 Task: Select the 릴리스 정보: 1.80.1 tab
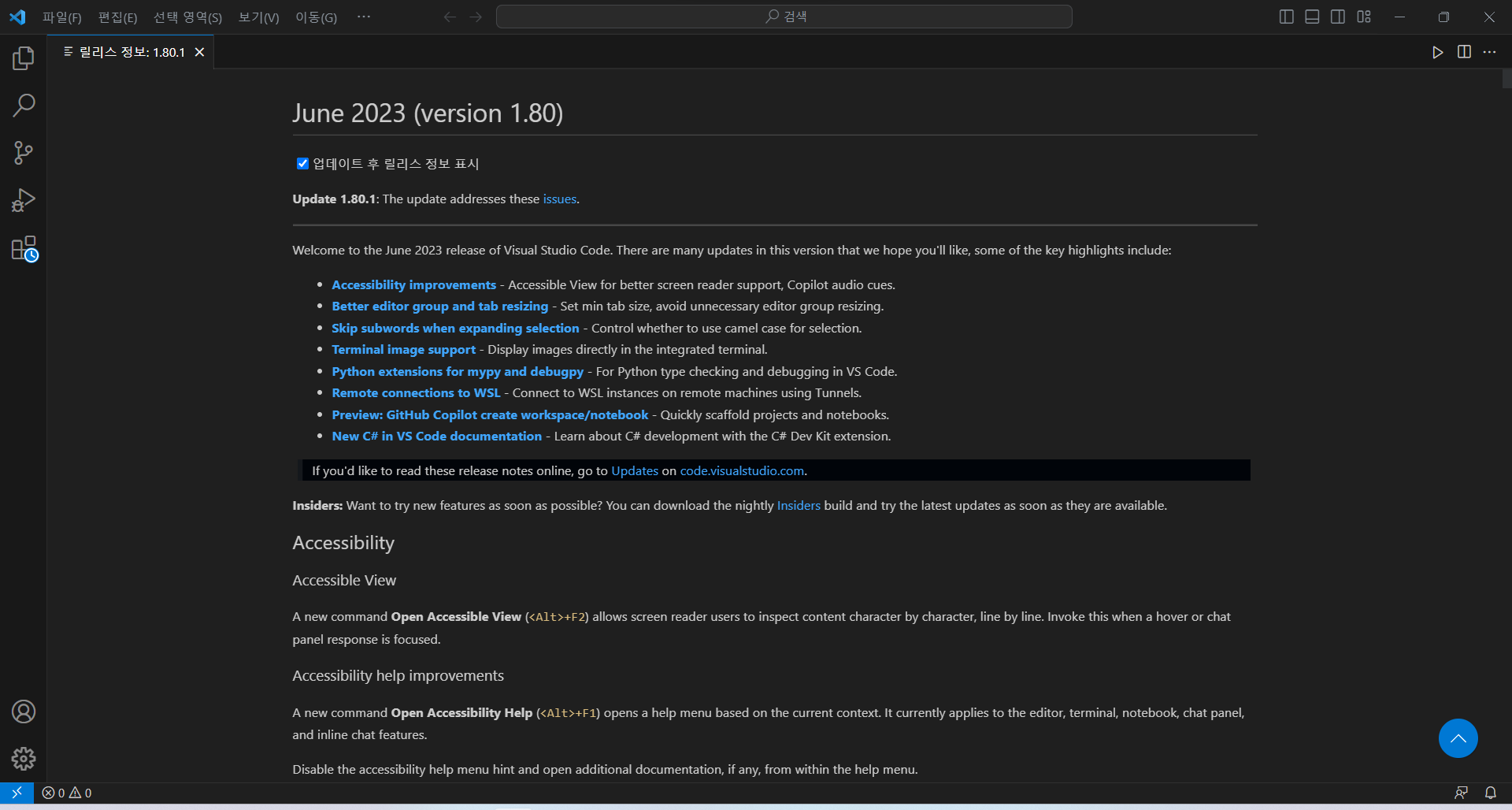click(x=132, y=52)
